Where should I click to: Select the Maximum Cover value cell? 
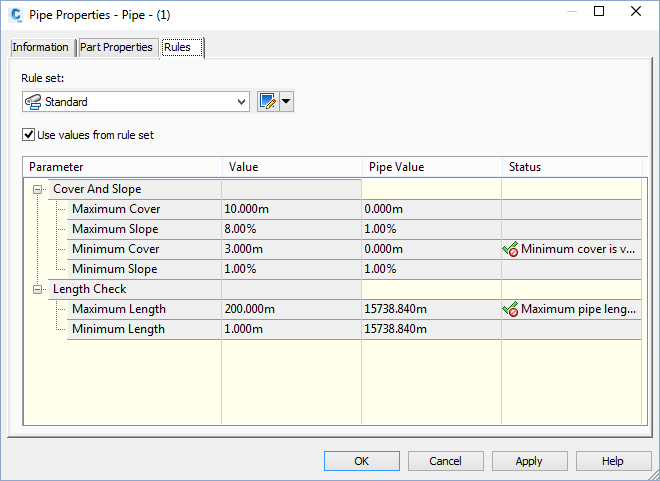[x=290, y=209]
